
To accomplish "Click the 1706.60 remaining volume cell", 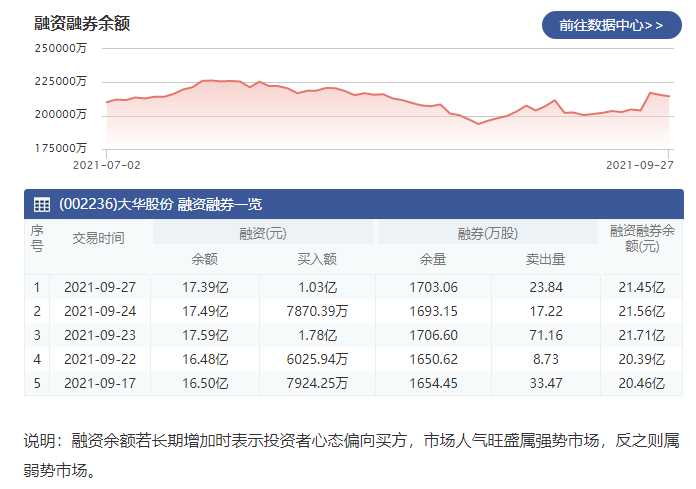I will (x=433, y=335).
